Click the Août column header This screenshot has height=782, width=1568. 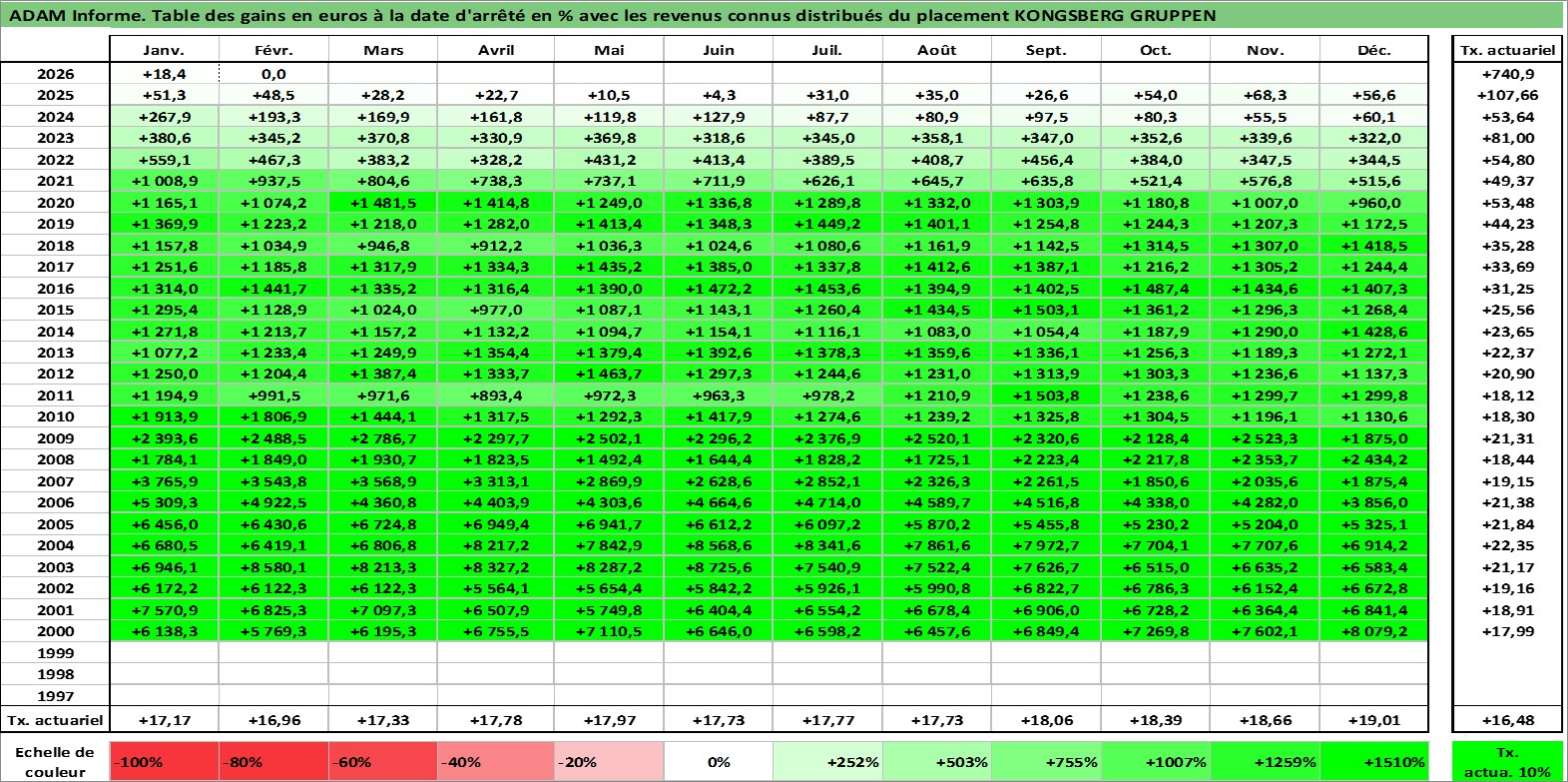coord(936,50)
